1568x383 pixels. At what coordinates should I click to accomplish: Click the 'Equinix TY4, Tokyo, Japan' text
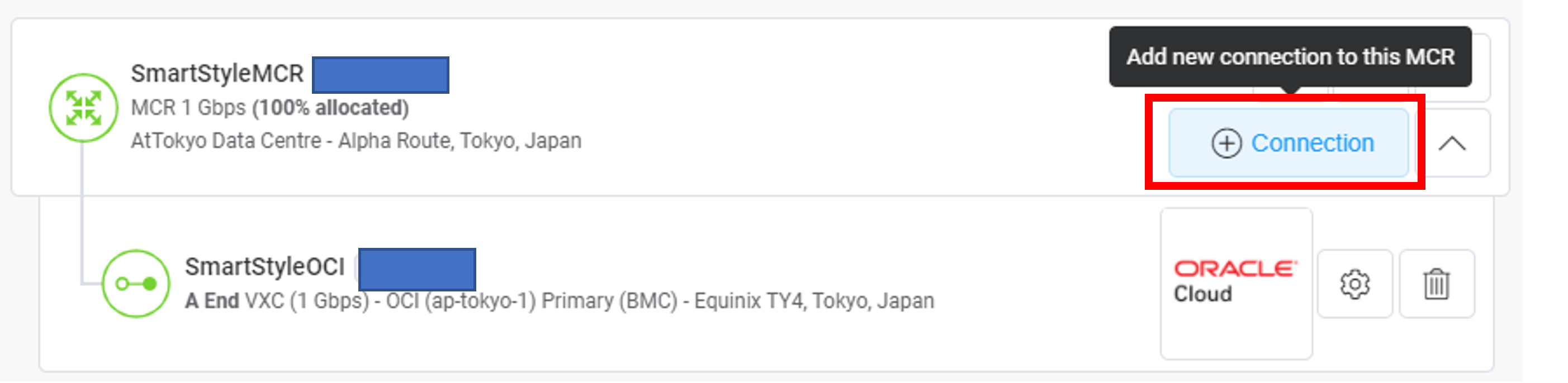click(x=814, y=301)
